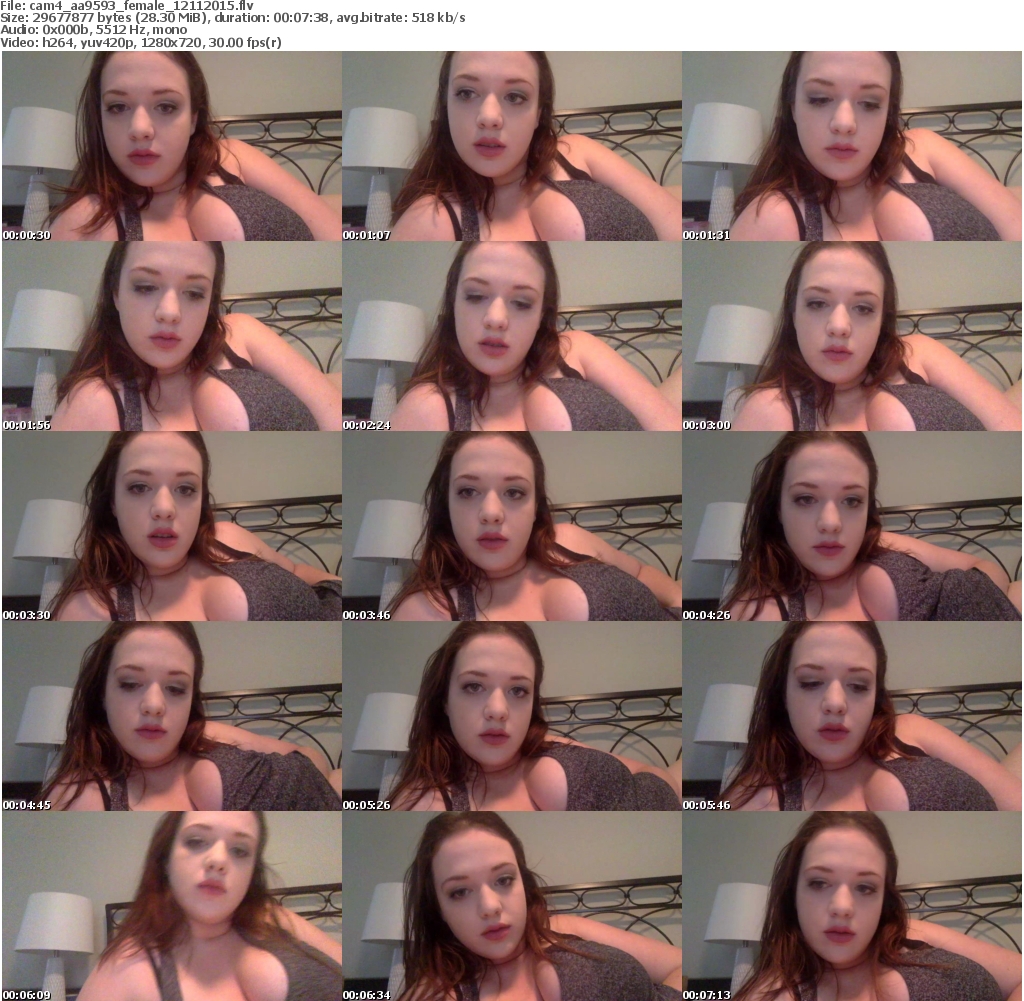Screen dimensions: 1024x1001
Task: Click the Video line reading h264, yuv420p
Action: (140, 42)
